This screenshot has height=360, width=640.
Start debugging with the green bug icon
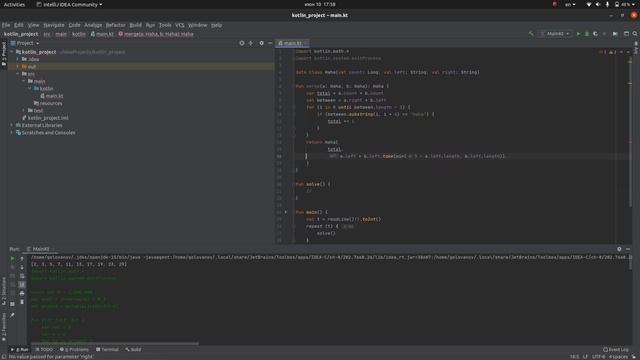pyautogui.click(x=587, y=34)
